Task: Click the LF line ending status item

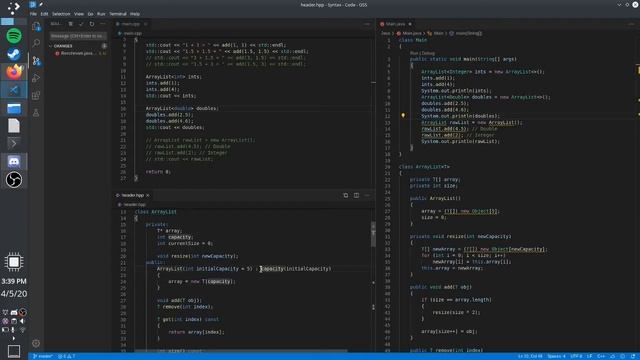Action: pyautogui.click(x=589, y=356)
